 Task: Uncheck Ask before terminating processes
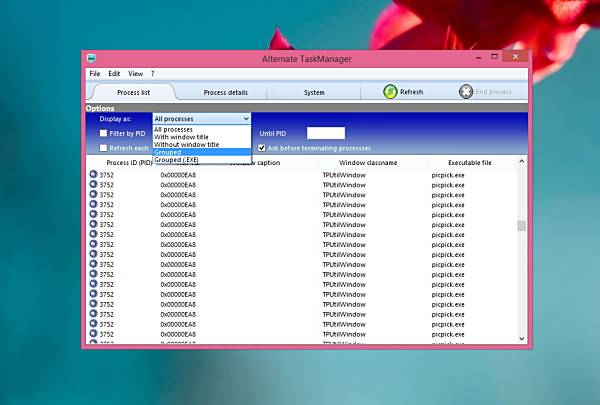coord(262,148)
